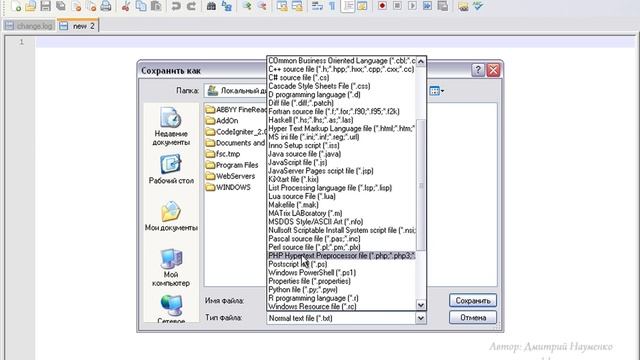Play back the recorded macro
Viewport: 640px width, 360px height.
[x=412, y=6]
